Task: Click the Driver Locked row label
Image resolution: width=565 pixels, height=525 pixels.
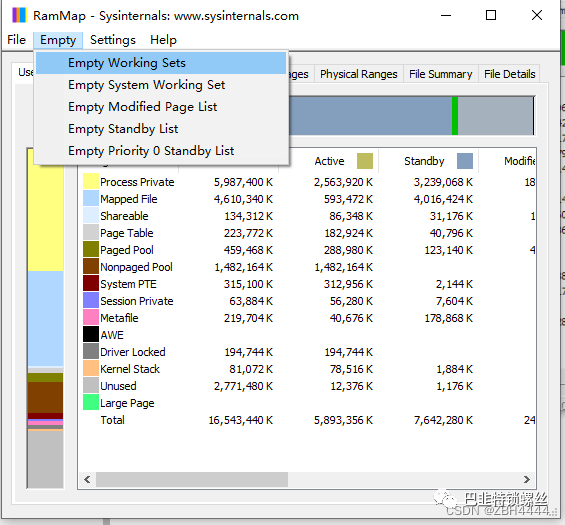Action: tap(133, 352)
